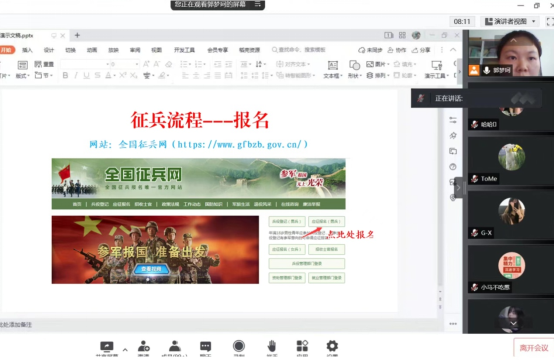
Task: Open the chat bubble icon
Action: 205,347
